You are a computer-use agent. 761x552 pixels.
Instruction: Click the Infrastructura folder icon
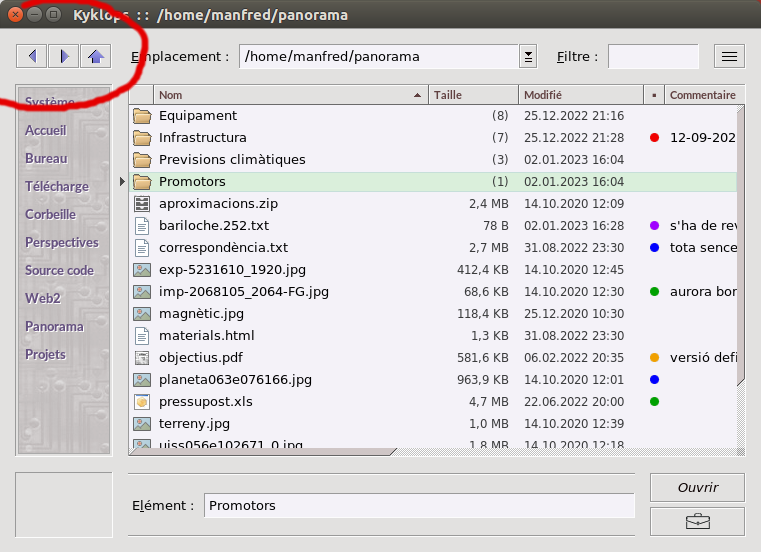pyautogui.click(x=142, y=138)
